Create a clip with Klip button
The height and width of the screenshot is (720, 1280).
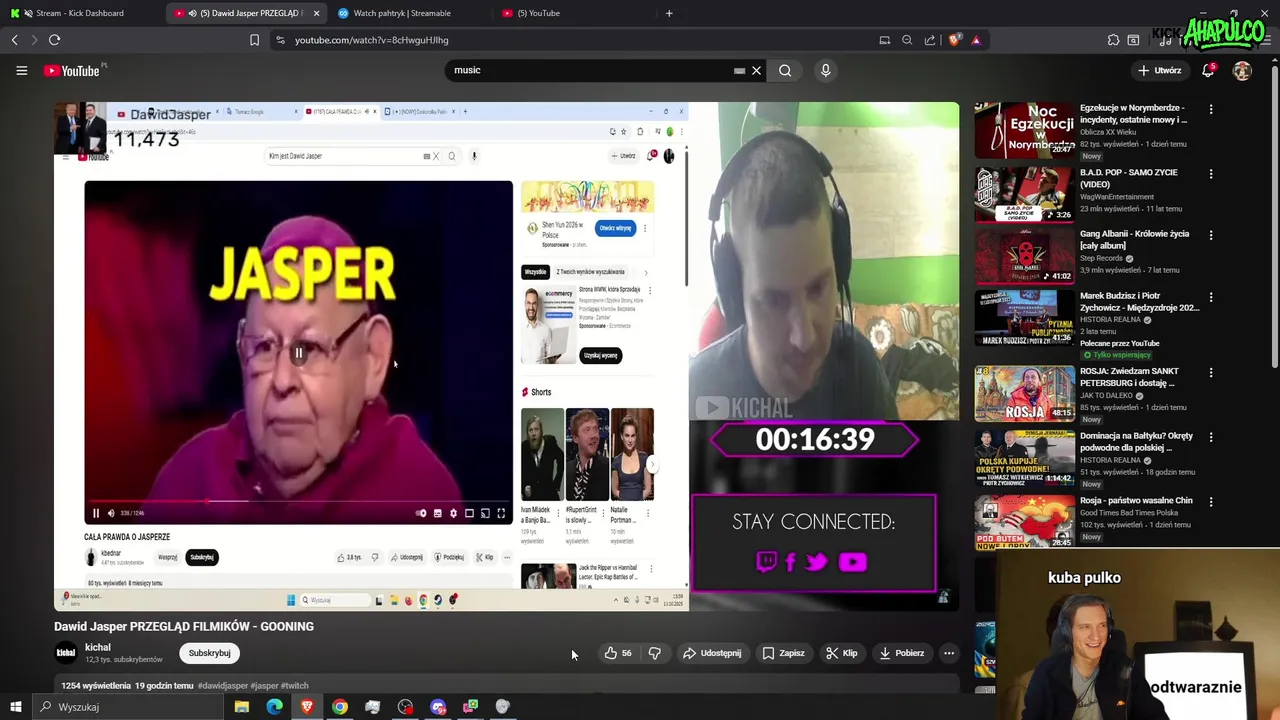pyautogui.click(x=841, y=653)
